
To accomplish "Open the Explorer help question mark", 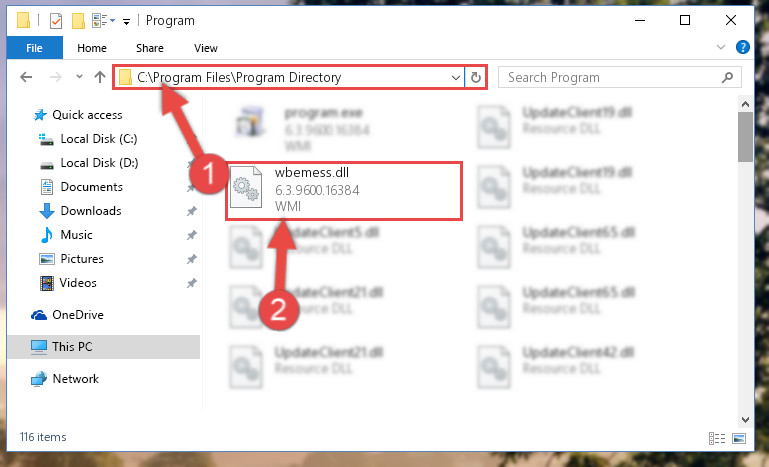I will 743,47.
